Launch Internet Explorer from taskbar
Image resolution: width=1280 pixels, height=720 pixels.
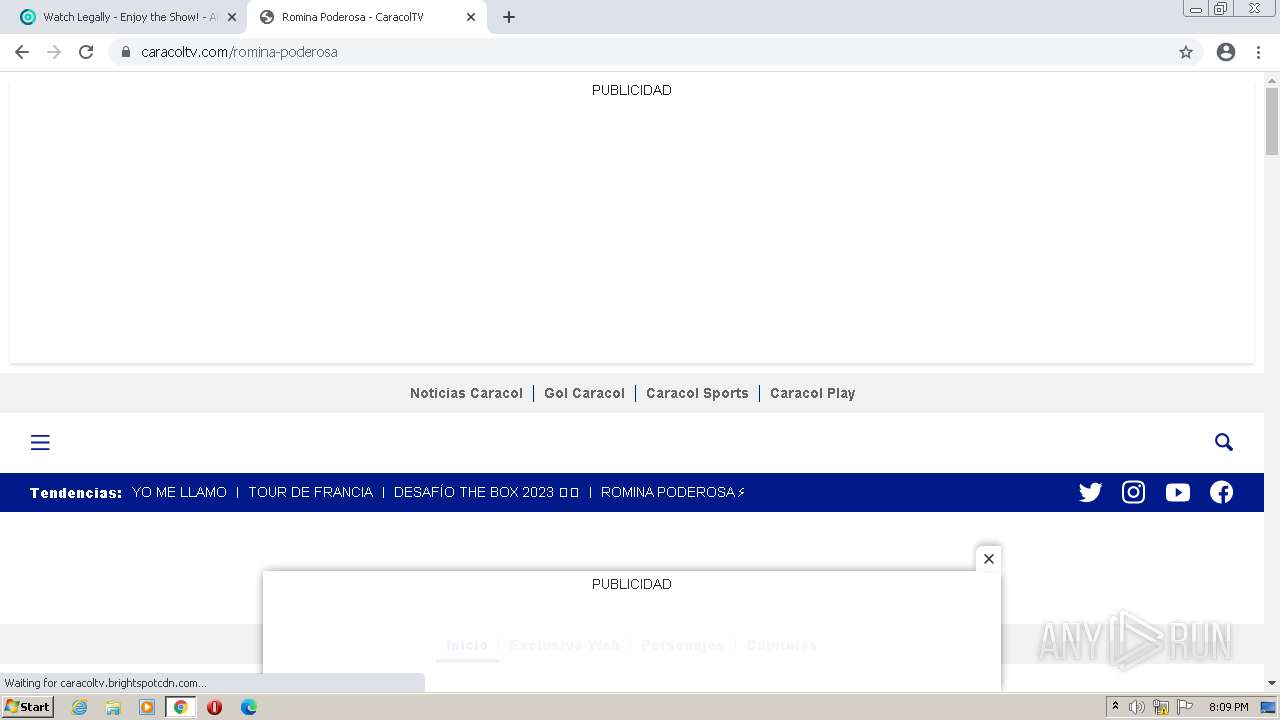point(79,707)
